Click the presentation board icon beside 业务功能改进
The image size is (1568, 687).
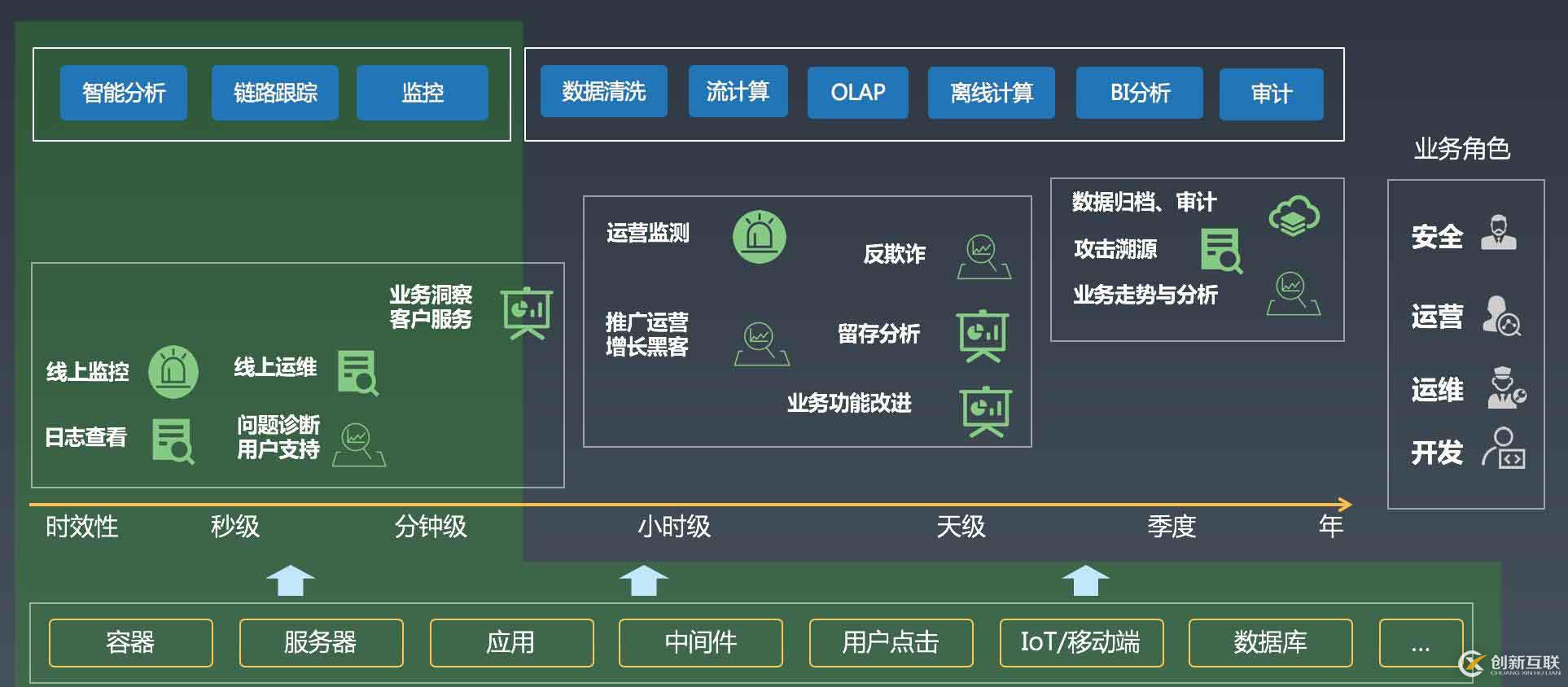(986, 411)
